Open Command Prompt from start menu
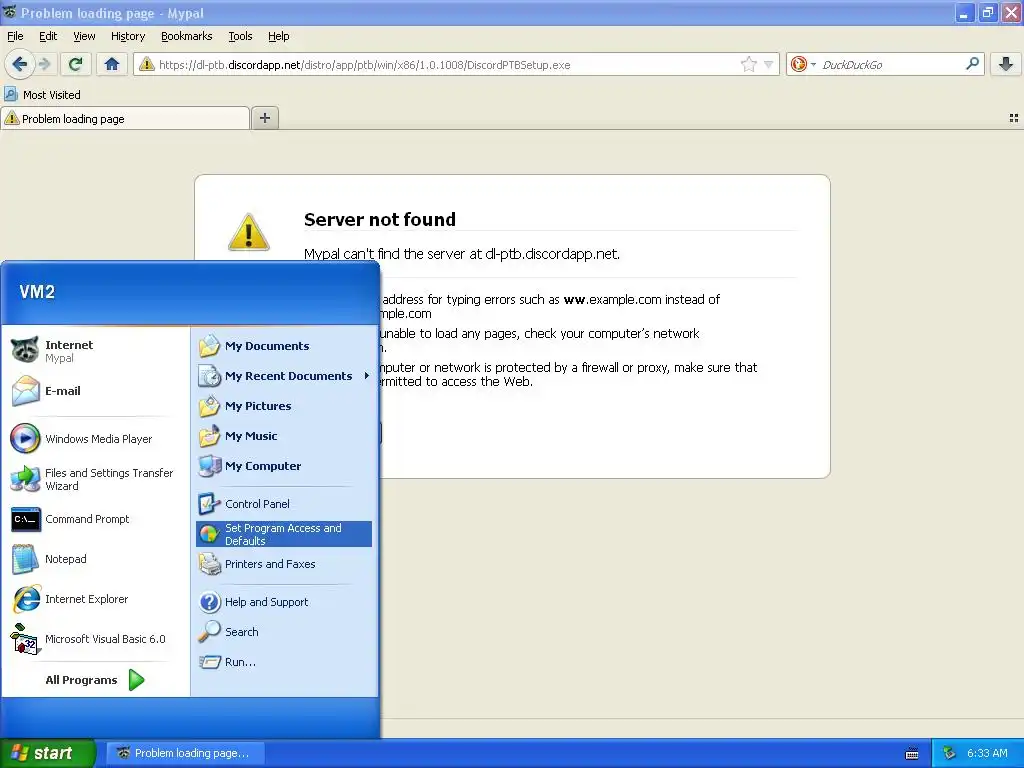This screenshot has width=1024, height=768. click(97, 519)
